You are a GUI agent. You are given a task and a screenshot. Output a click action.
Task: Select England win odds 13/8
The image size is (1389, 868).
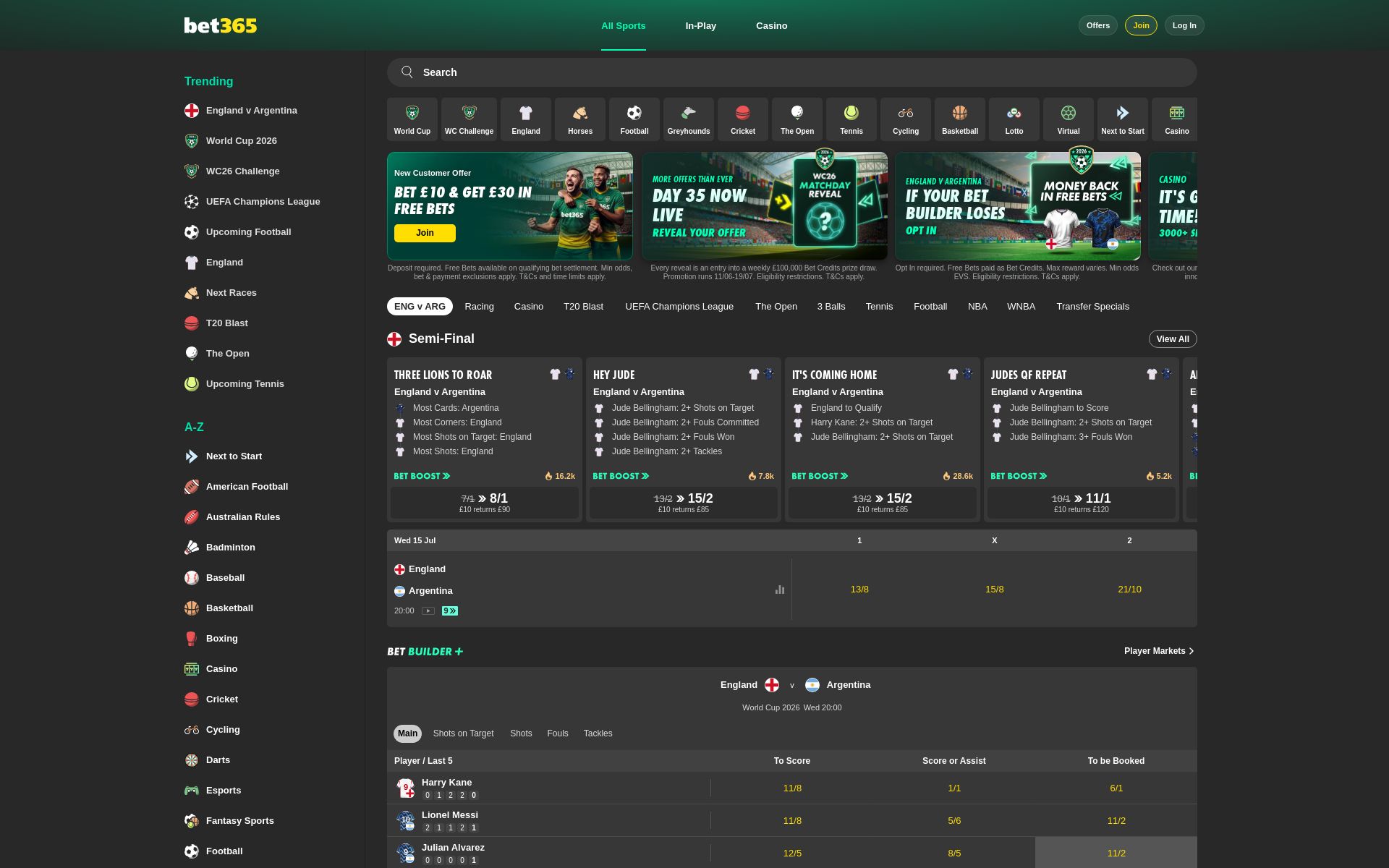pos(859,590)
